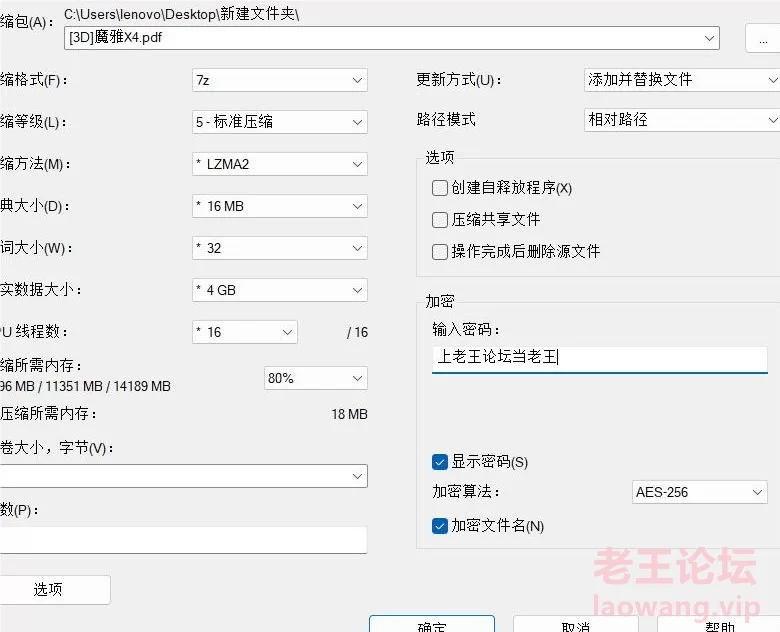Open the 7z archive format dropdown

pos(280,80)
